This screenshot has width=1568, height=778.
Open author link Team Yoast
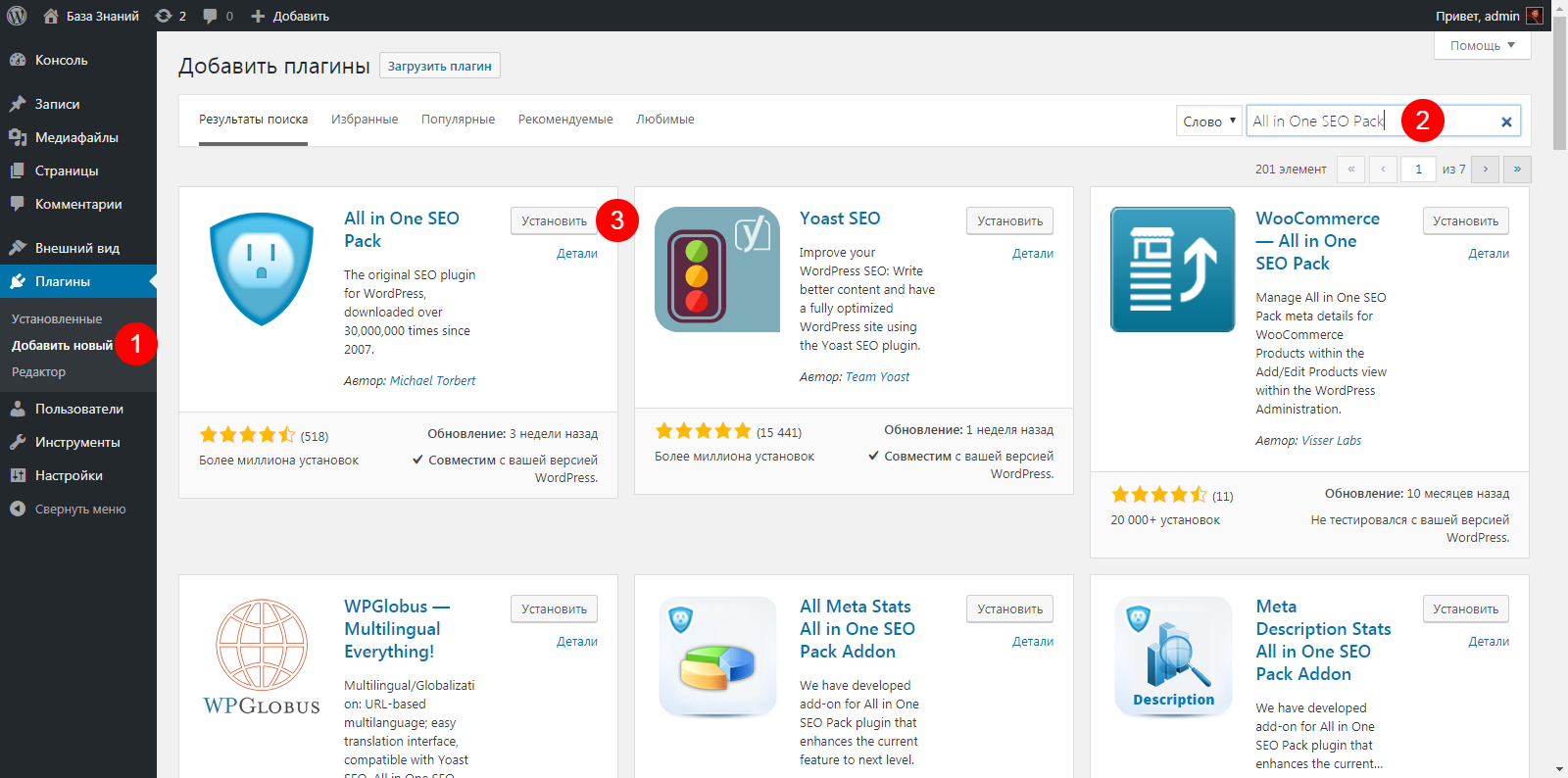click(x=877, y=377)
